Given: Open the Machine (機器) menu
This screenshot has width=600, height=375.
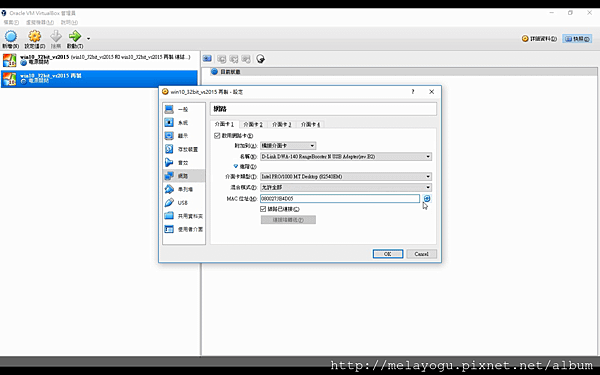Looking at the screenshot, I should [40, 23].
